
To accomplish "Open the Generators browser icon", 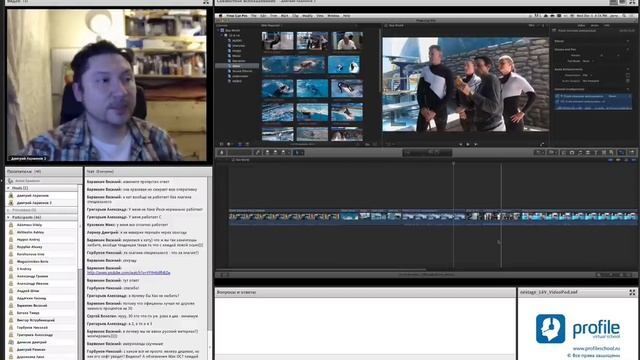I will pyautogui.click(x=604, y=152).
